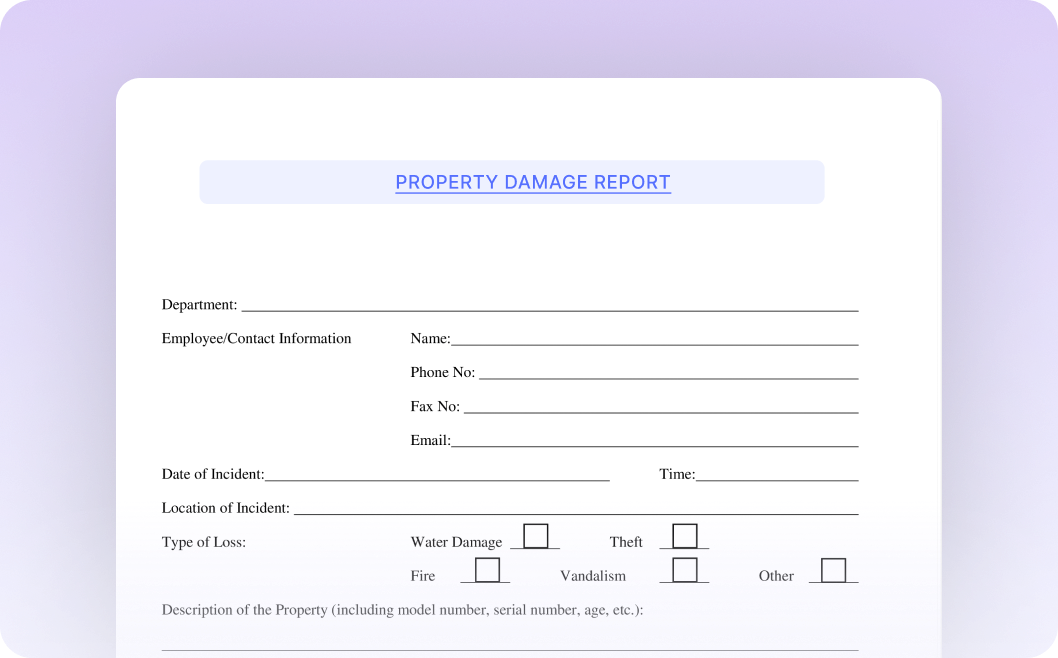1058x658 pixels.
Task: Click the Department input line
Action: 549,305
